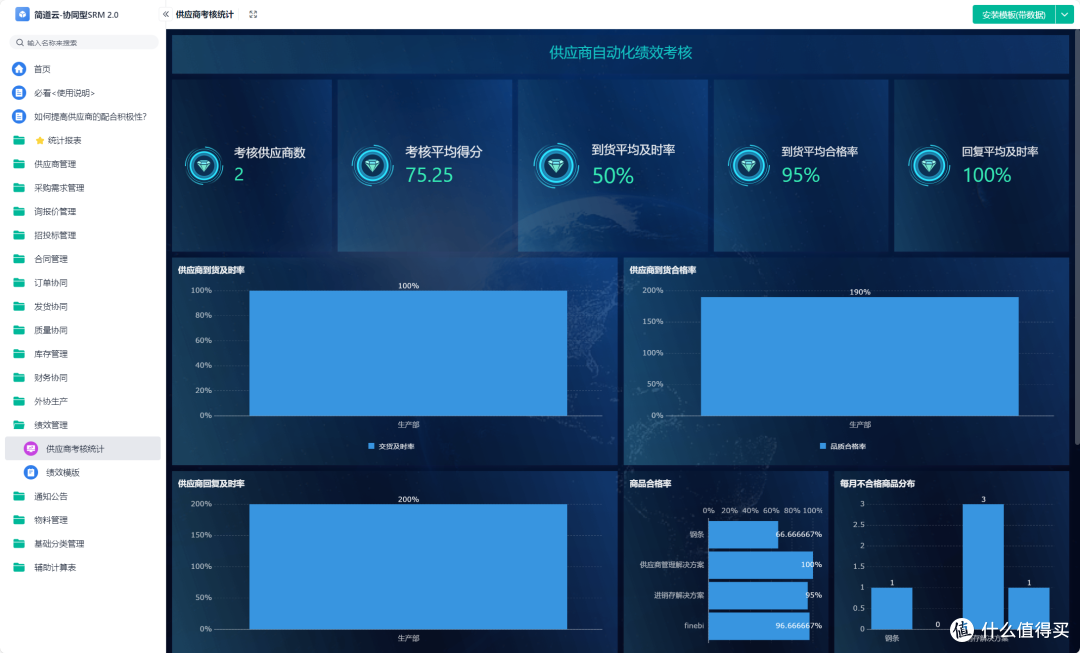1080x653 pixels.
Task: Click the folder icon for 统计报表
Action: 19,141
